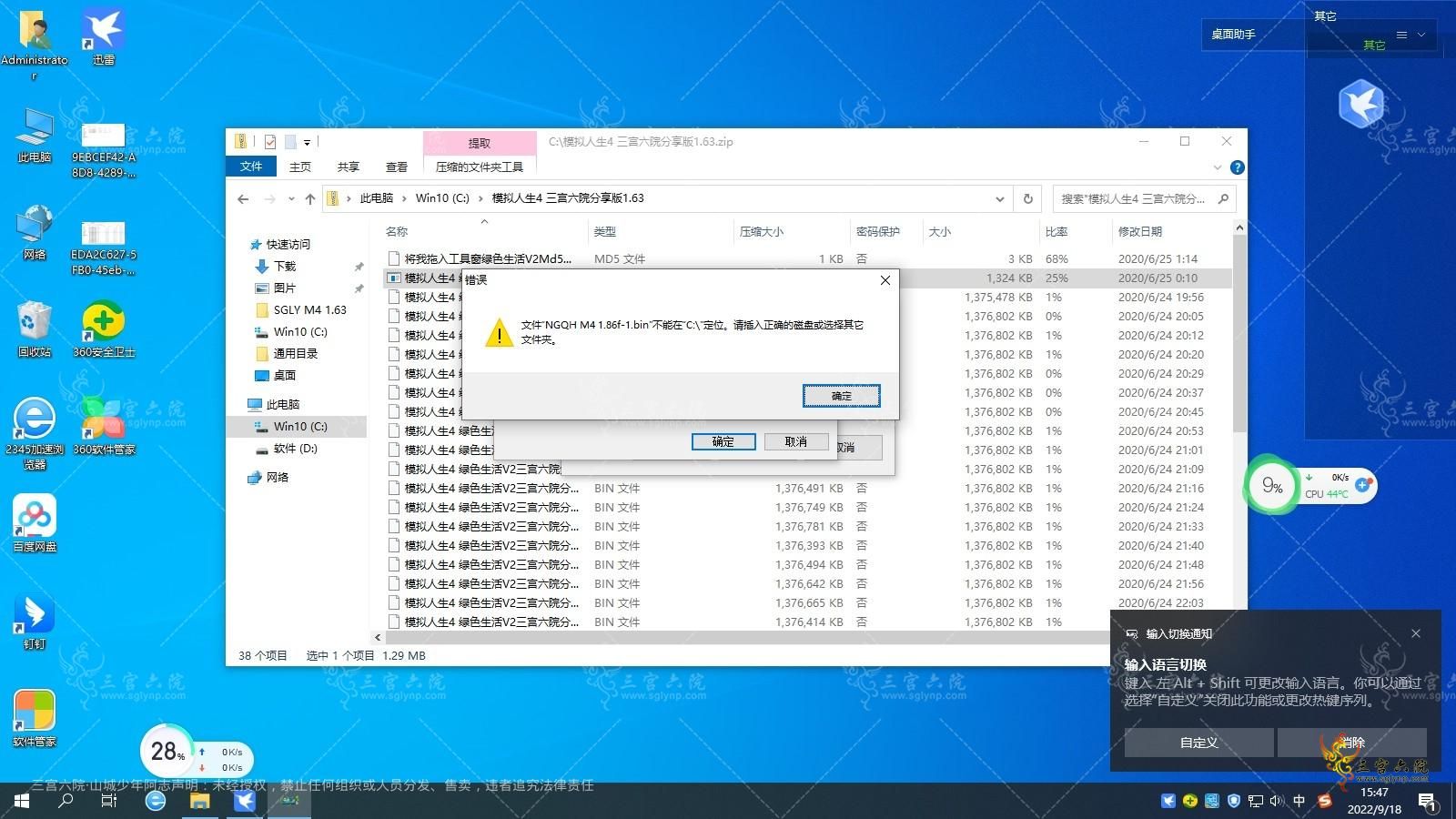Click the tray volume speaker icon

(1277, 801)
